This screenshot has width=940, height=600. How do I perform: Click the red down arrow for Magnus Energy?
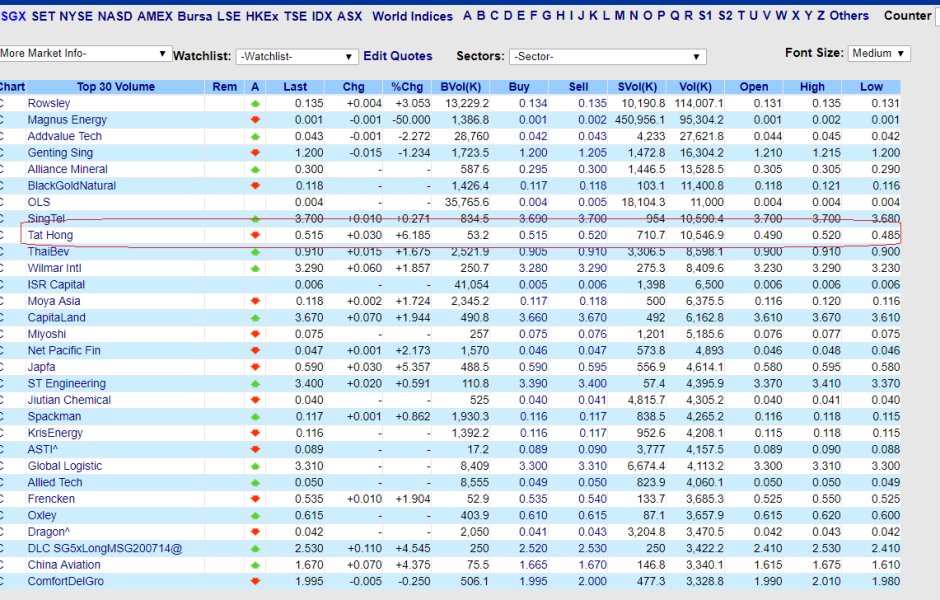click(x=255, y=120)
